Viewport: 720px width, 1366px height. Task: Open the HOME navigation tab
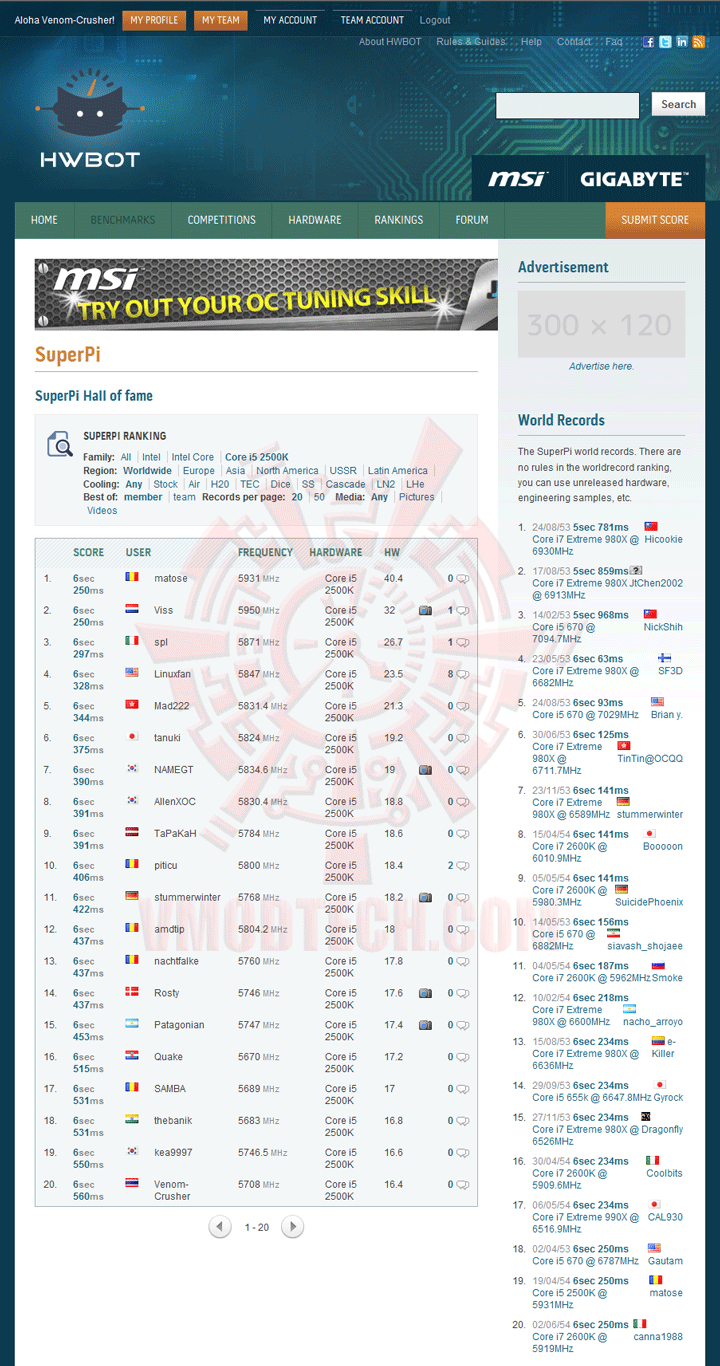click(44, 220)
